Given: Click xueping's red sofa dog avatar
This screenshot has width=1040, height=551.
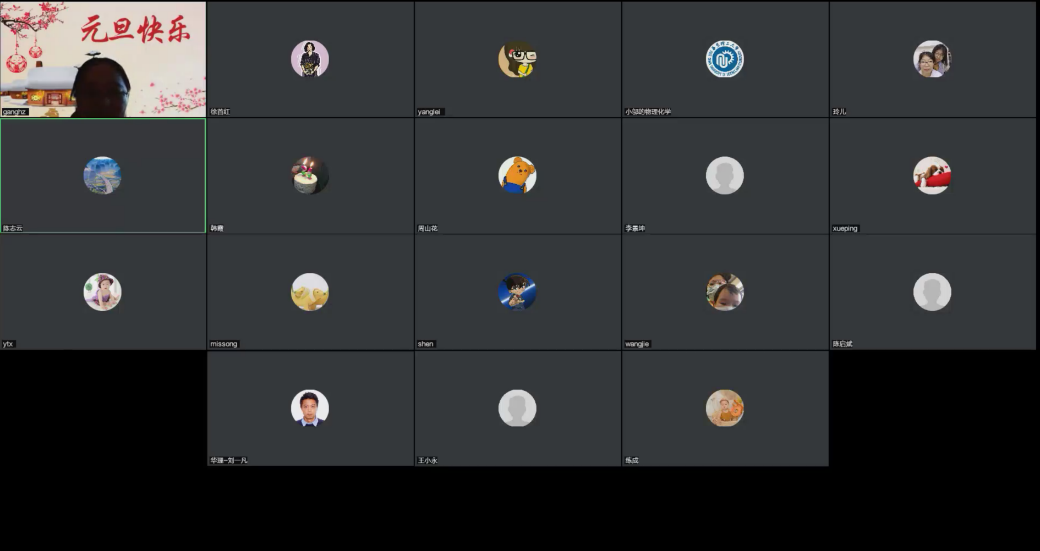Looking at the screenshot, I should point(932,176).
